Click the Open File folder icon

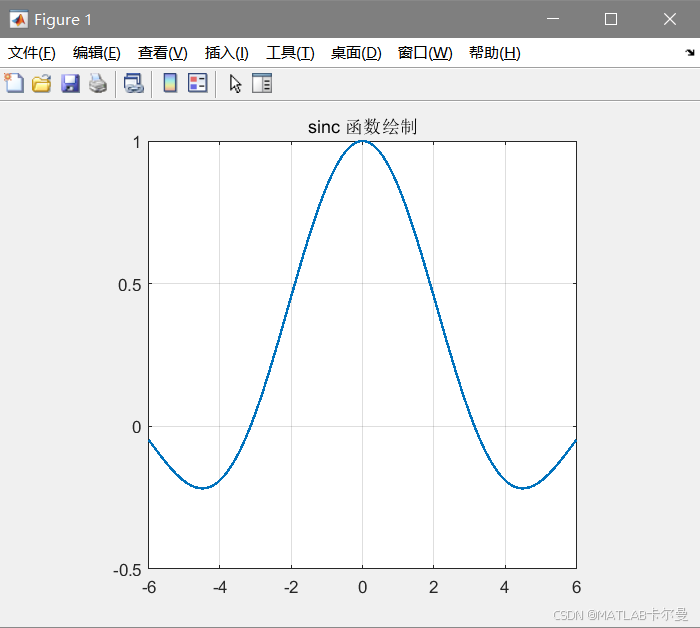pos(42,83)
